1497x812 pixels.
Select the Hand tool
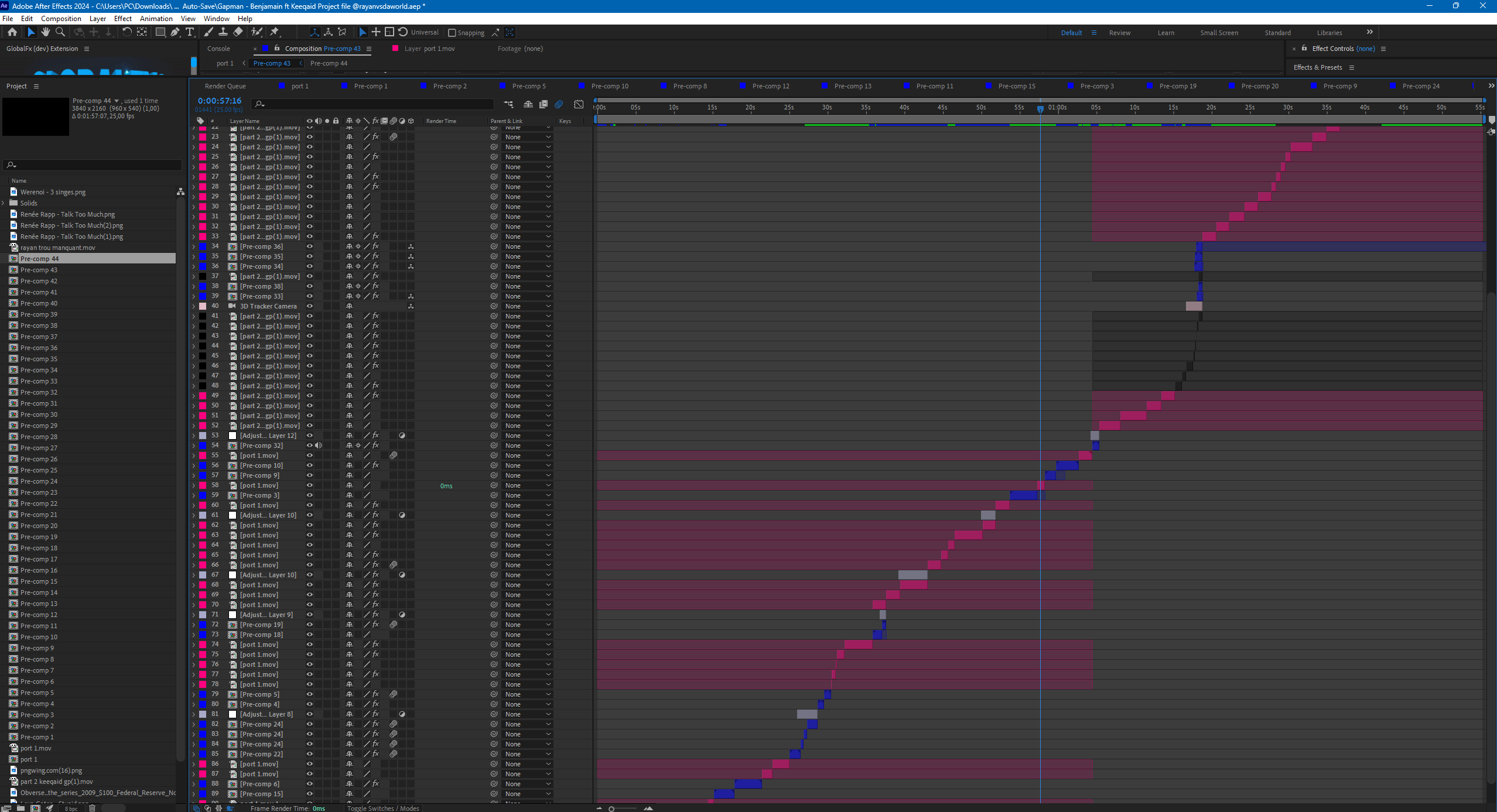[46, 32]
